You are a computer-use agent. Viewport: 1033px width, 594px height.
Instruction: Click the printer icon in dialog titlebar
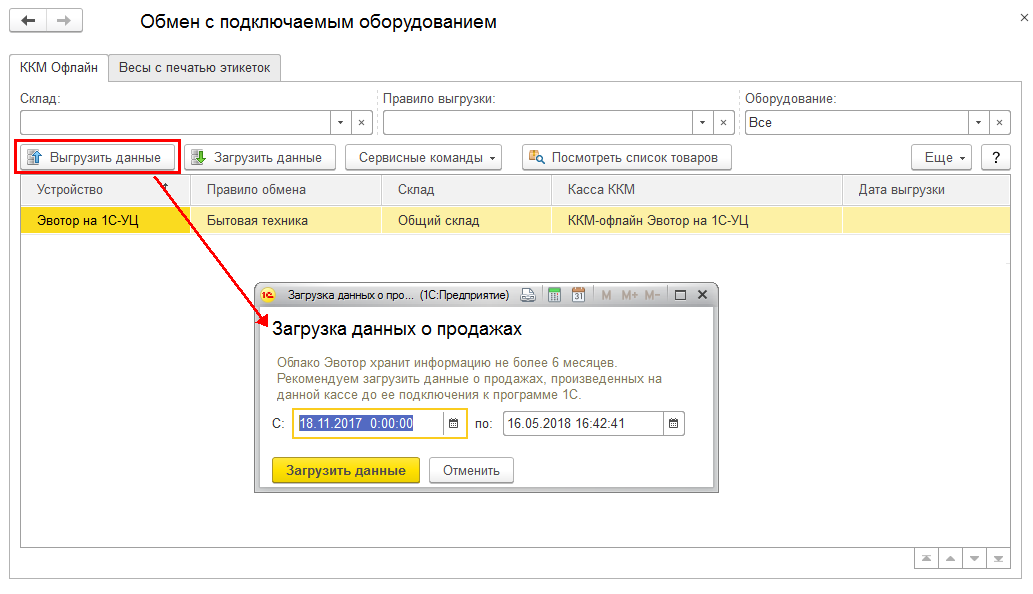[x=528, y=295]
